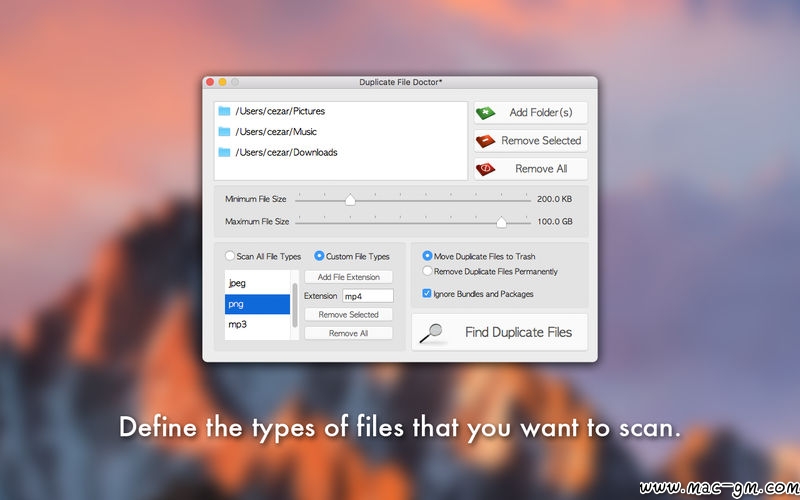Click the green Add Folder(s) icon

tap(485, 113)
